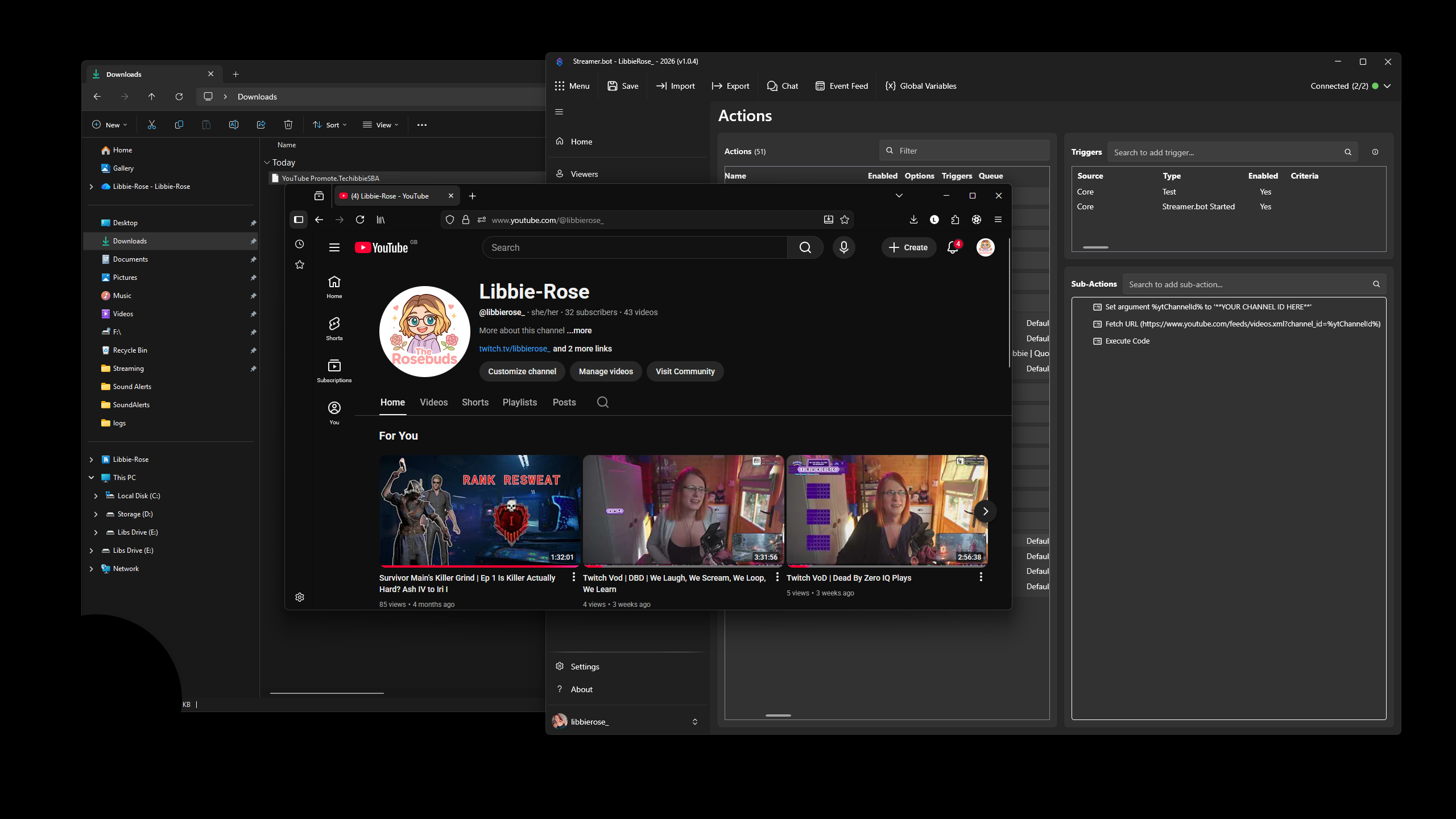Open YouTube notifications bell
This screenshot has height=819, width=1456.
pyautogui.click(x=953, y=247)
